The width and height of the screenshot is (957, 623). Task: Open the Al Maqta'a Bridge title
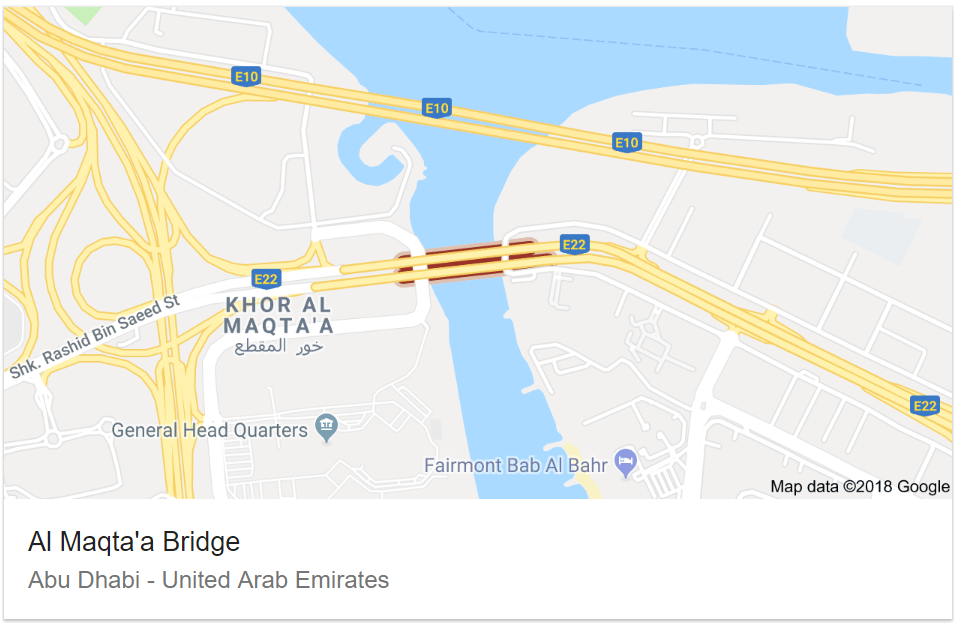pyautogui.click(x=134, y=542)
